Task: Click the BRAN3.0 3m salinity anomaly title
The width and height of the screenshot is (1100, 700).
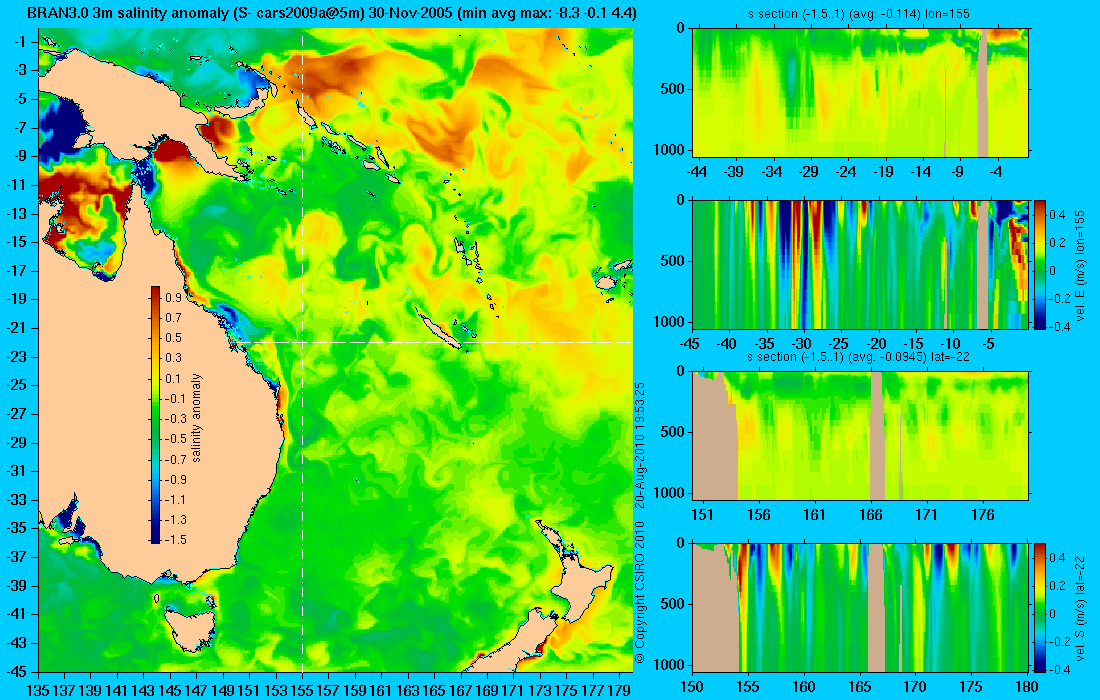Action: coord(331,12)
